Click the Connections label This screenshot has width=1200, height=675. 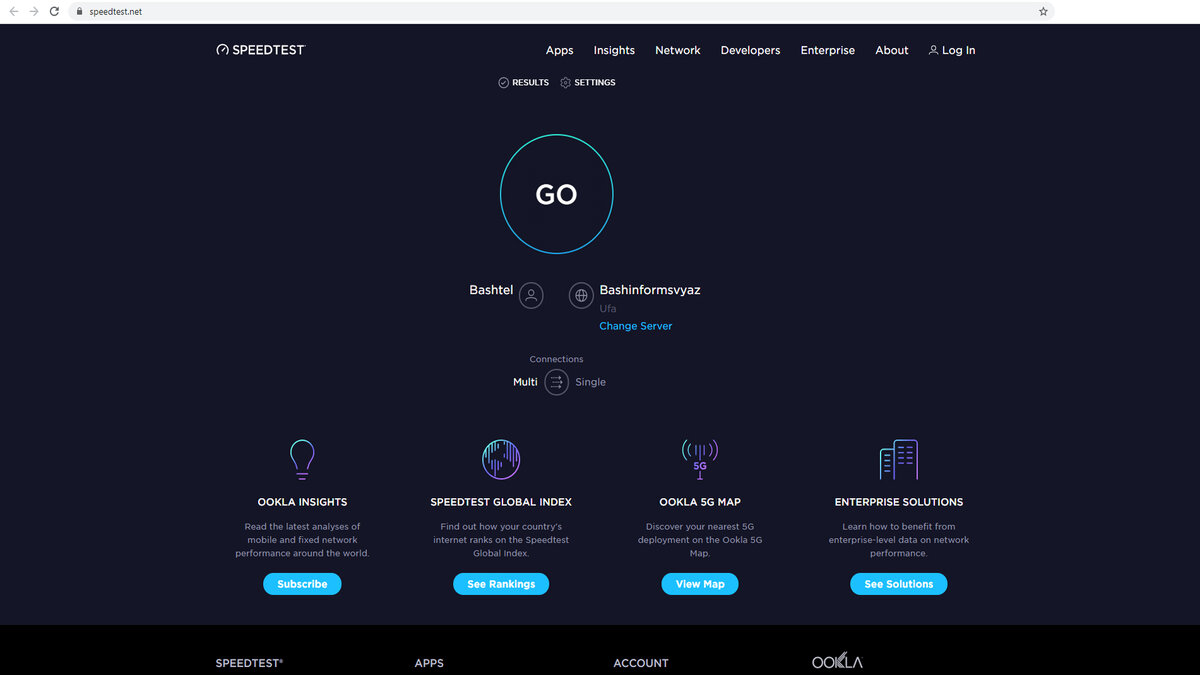click(556, 359)
